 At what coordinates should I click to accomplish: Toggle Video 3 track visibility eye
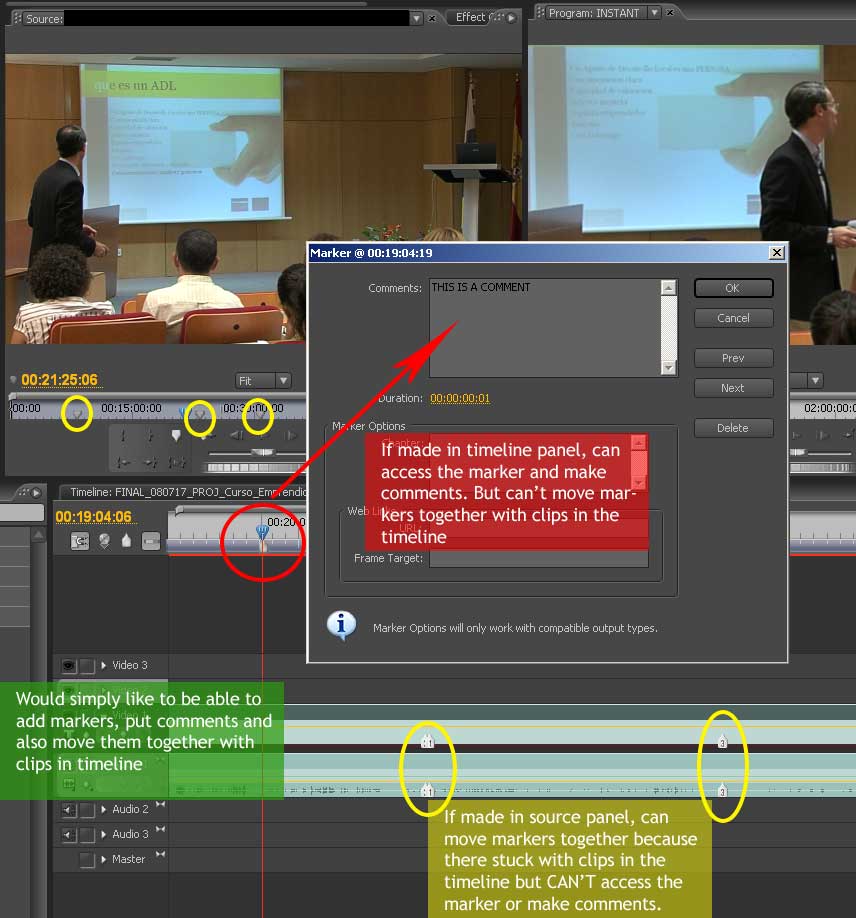[x=69, y=666]
